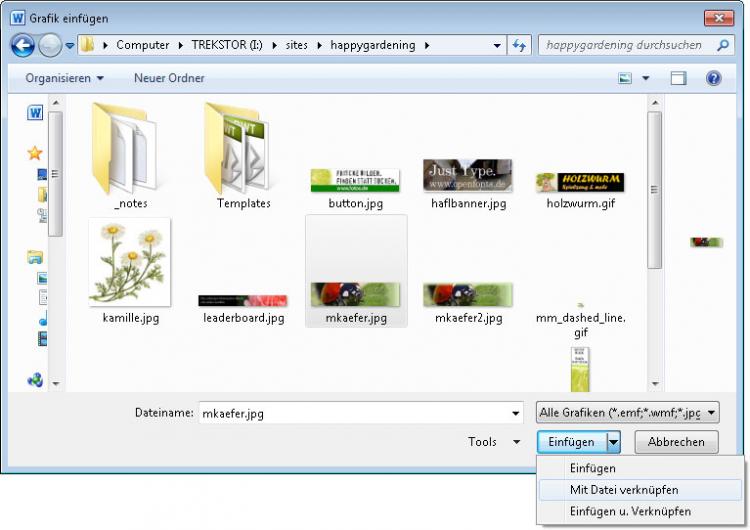Expand the Organisieren dropdown menu
Image resolution: width=750 pixels, height=530 pixels.
point(65,78)
